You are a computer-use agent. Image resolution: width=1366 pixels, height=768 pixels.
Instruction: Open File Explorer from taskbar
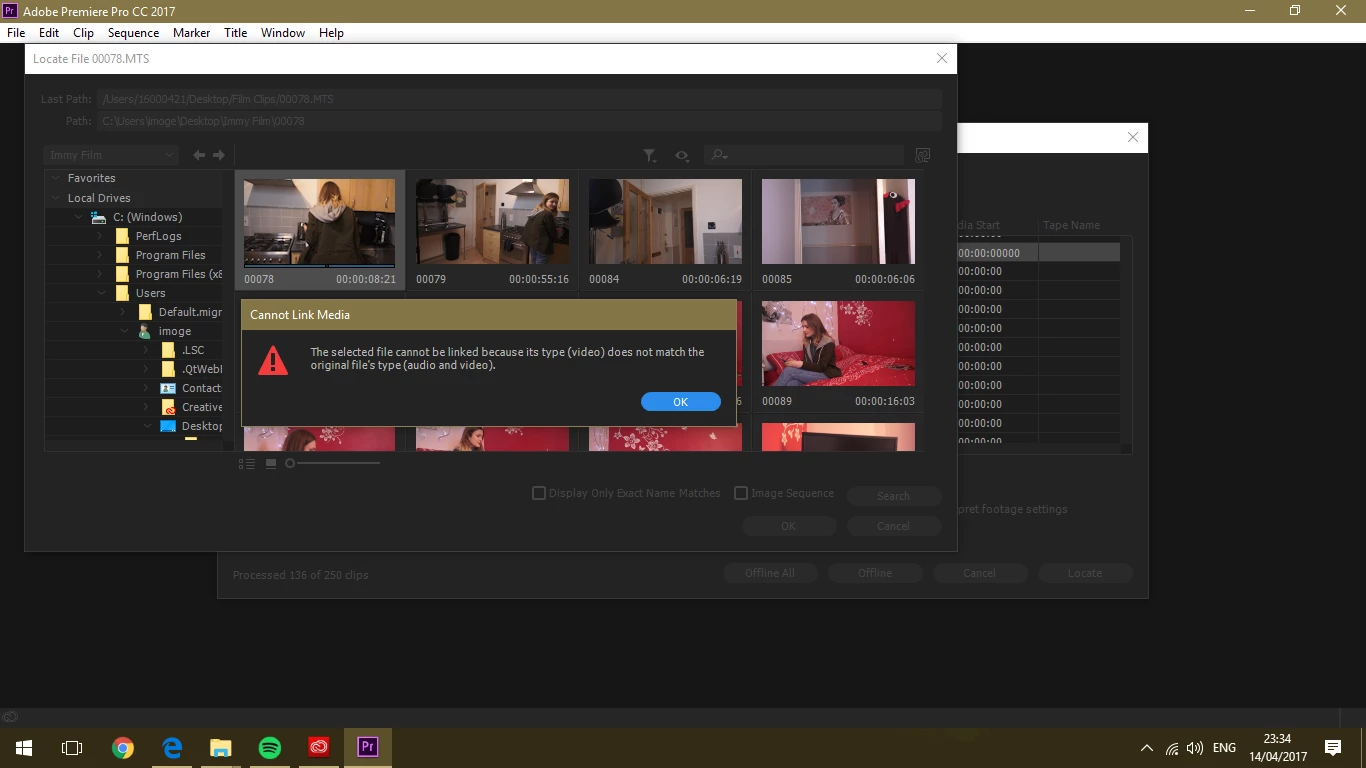[220, 747]
